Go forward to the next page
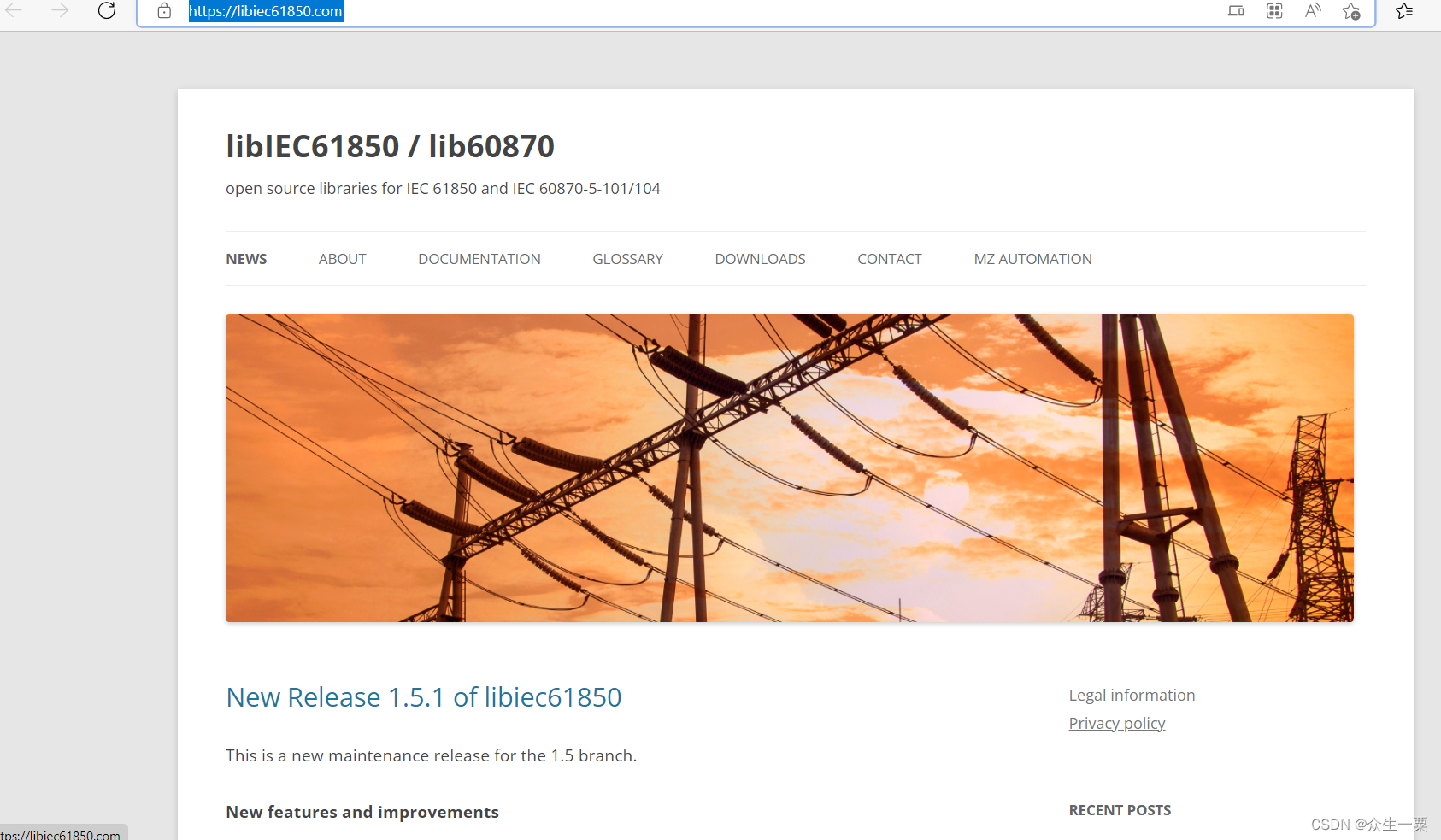 pos(60,11)
